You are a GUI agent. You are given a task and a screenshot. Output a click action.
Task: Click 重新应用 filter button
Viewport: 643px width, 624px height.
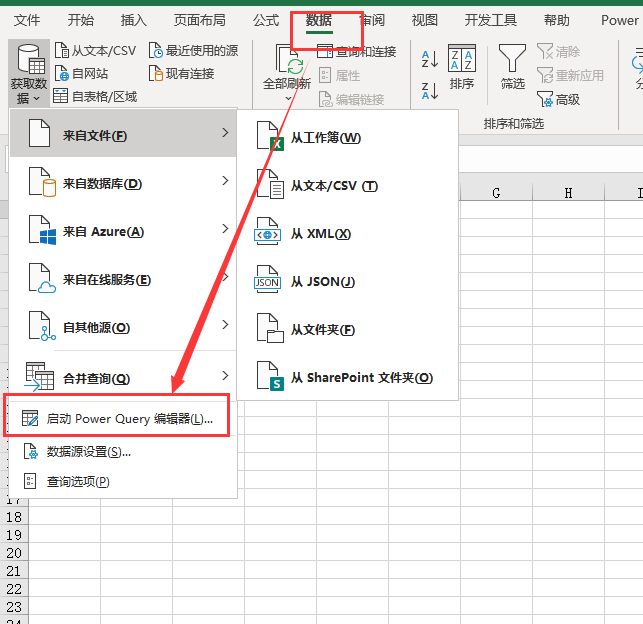pos(570,75)
